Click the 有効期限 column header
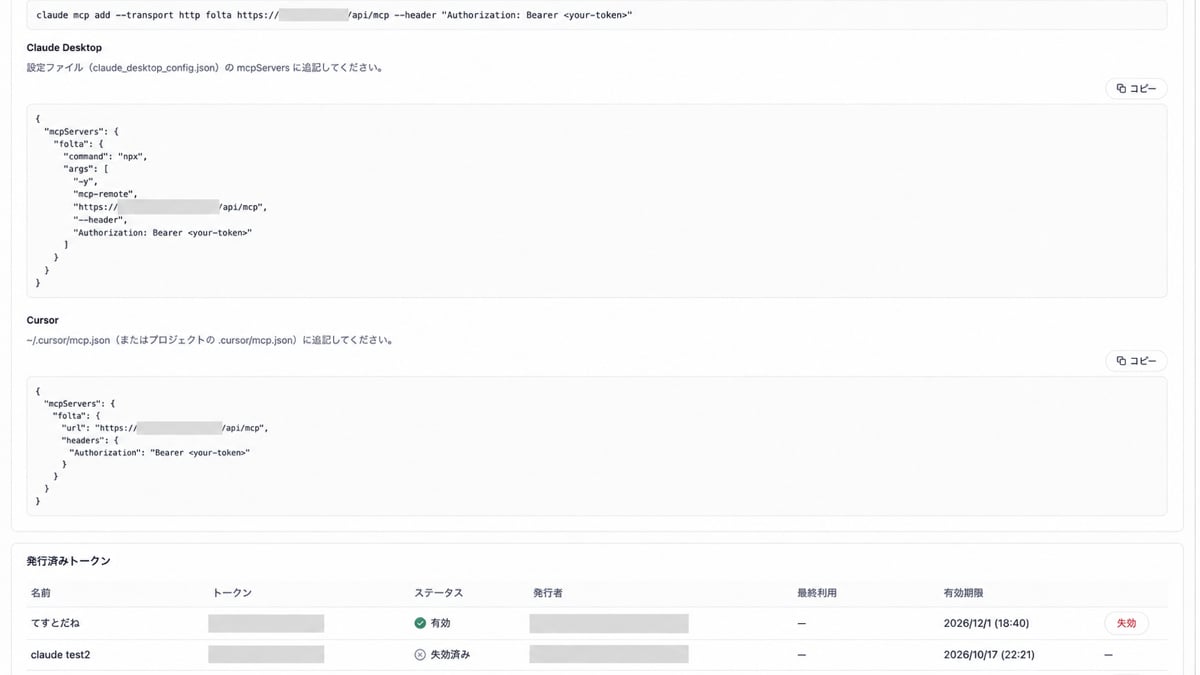 coord(963,593)
